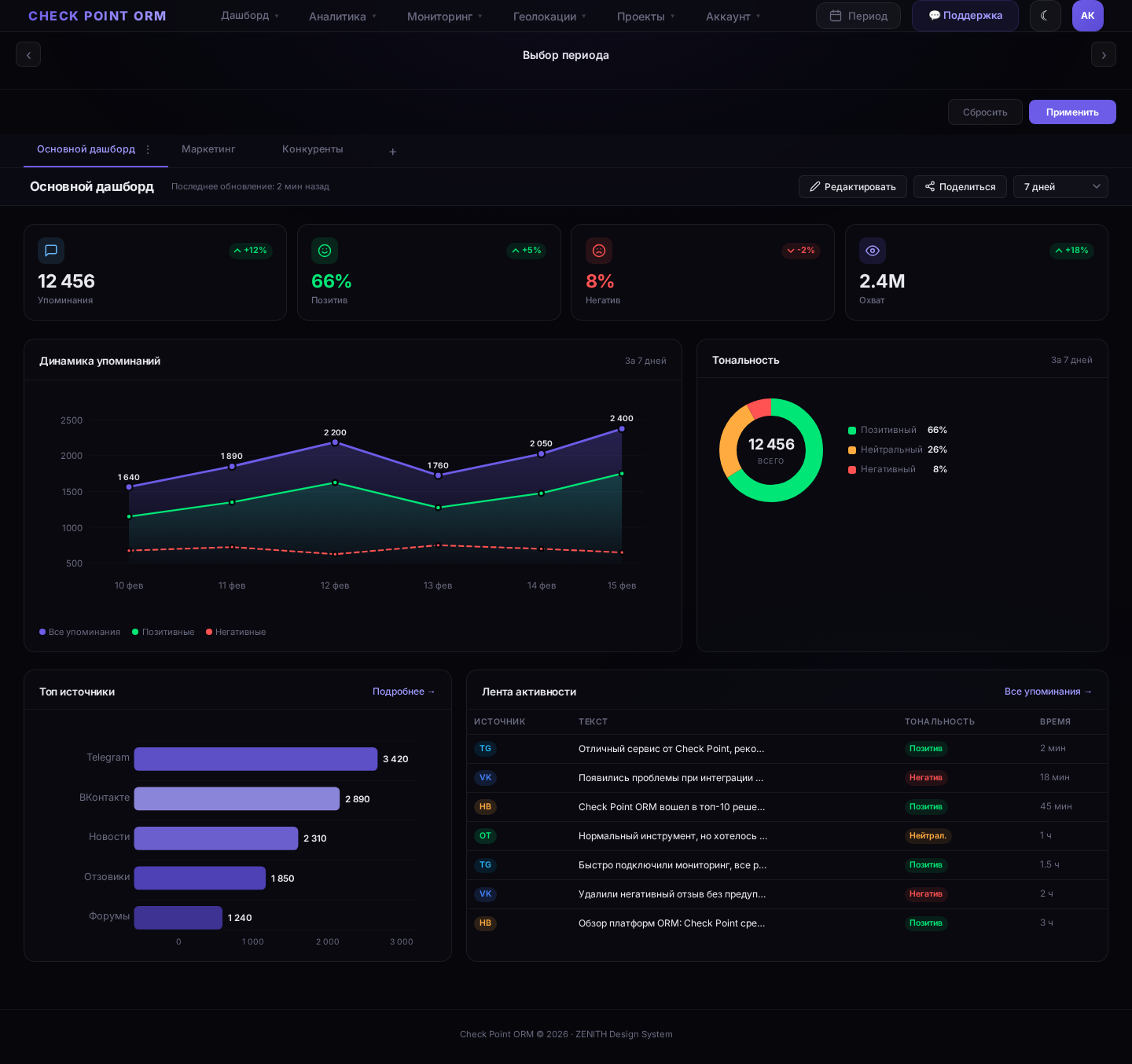1132x1064 pixels.
Task: Expand the 7 дней period dropdown
Action: pyautogui.click(x=1060, y=187)
